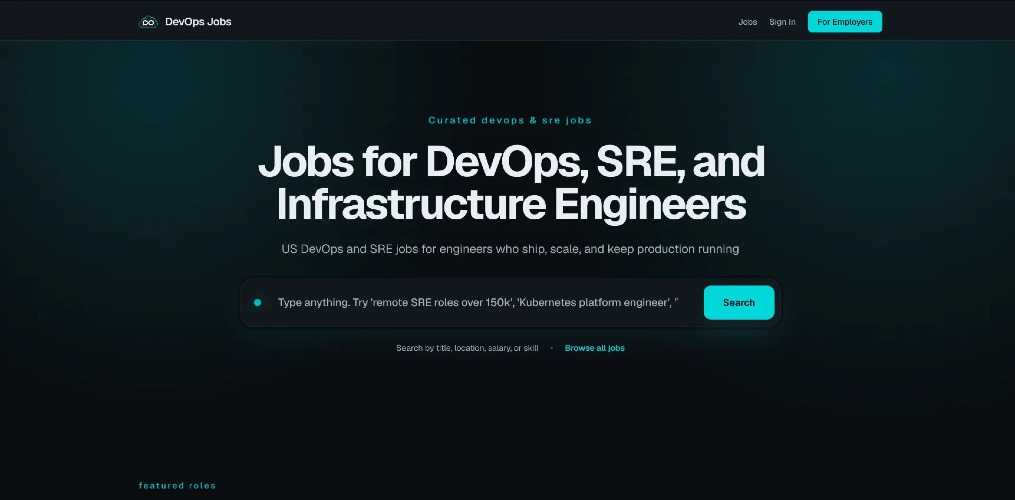The width and height of the screenshot is (1015, 500).
Task: Click the subtitle about US DevOps and SRE jobs
Action: pos(510,249)
